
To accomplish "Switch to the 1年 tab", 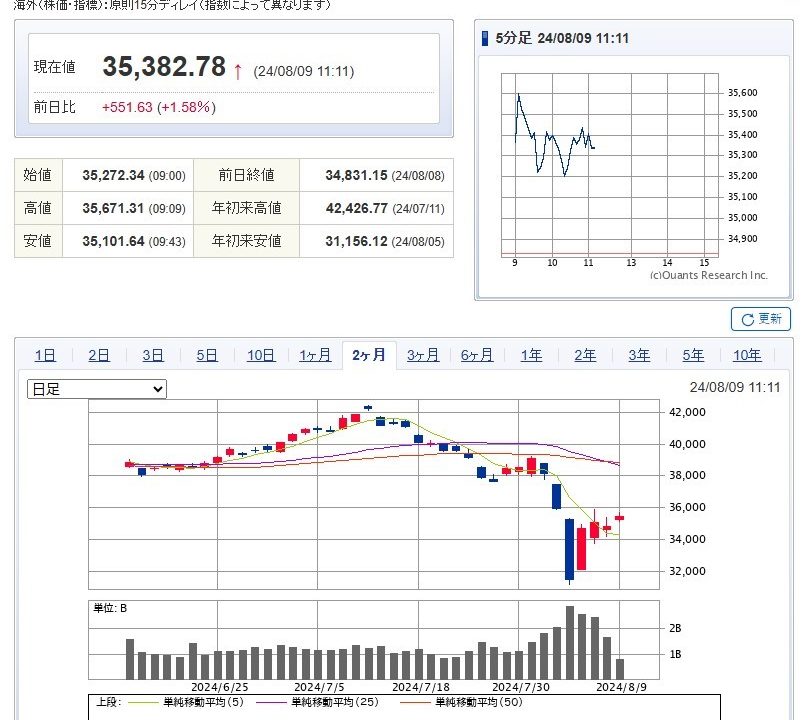I will point(531,355).
